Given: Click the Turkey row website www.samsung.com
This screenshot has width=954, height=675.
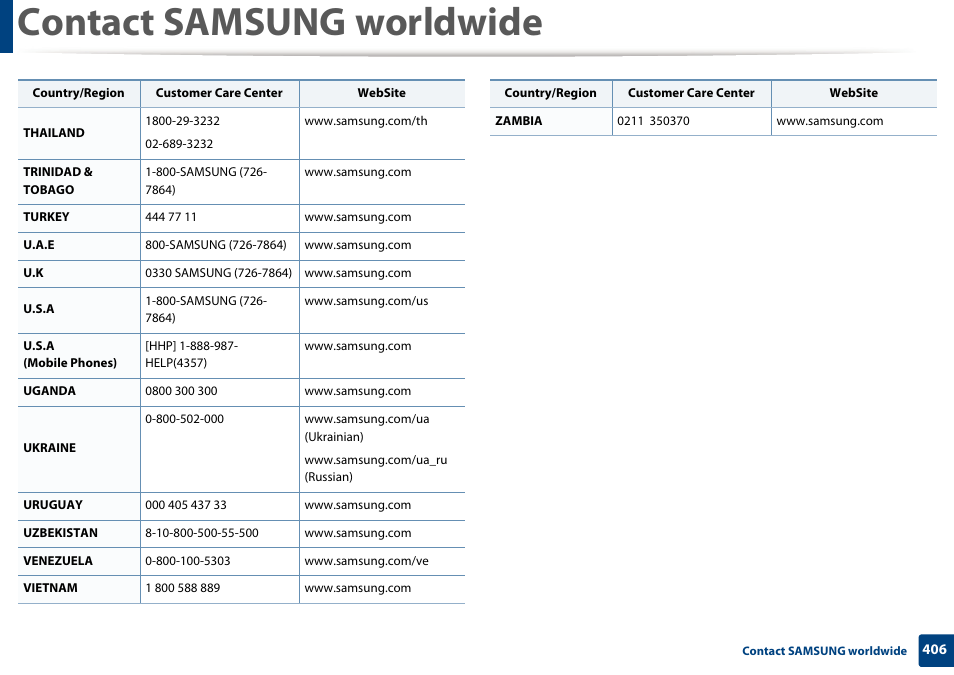Looking at the screenshot, I should [x=358, y=217].
